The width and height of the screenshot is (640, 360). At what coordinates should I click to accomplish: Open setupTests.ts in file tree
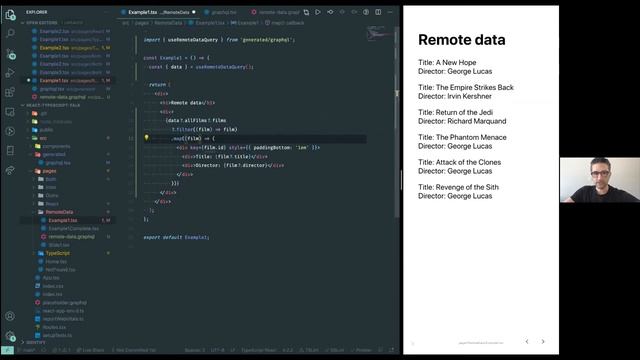[57, 335]
